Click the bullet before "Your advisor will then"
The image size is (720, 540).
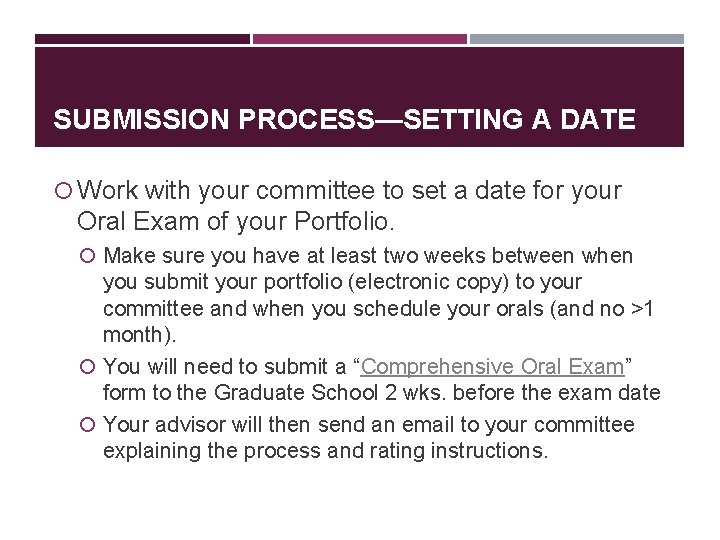[90, 425]
